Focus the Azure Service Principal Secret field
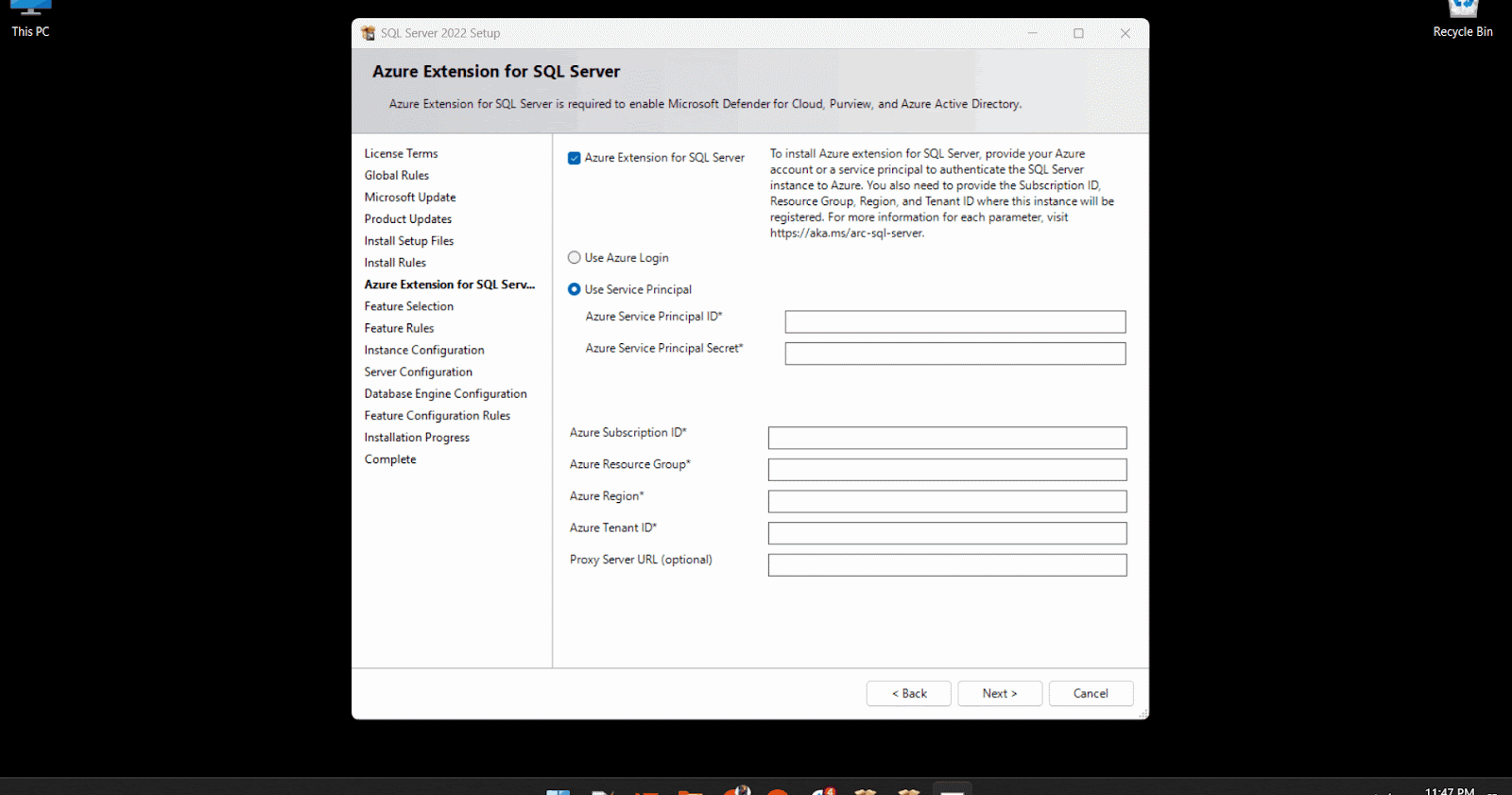 tap(954, 354)
